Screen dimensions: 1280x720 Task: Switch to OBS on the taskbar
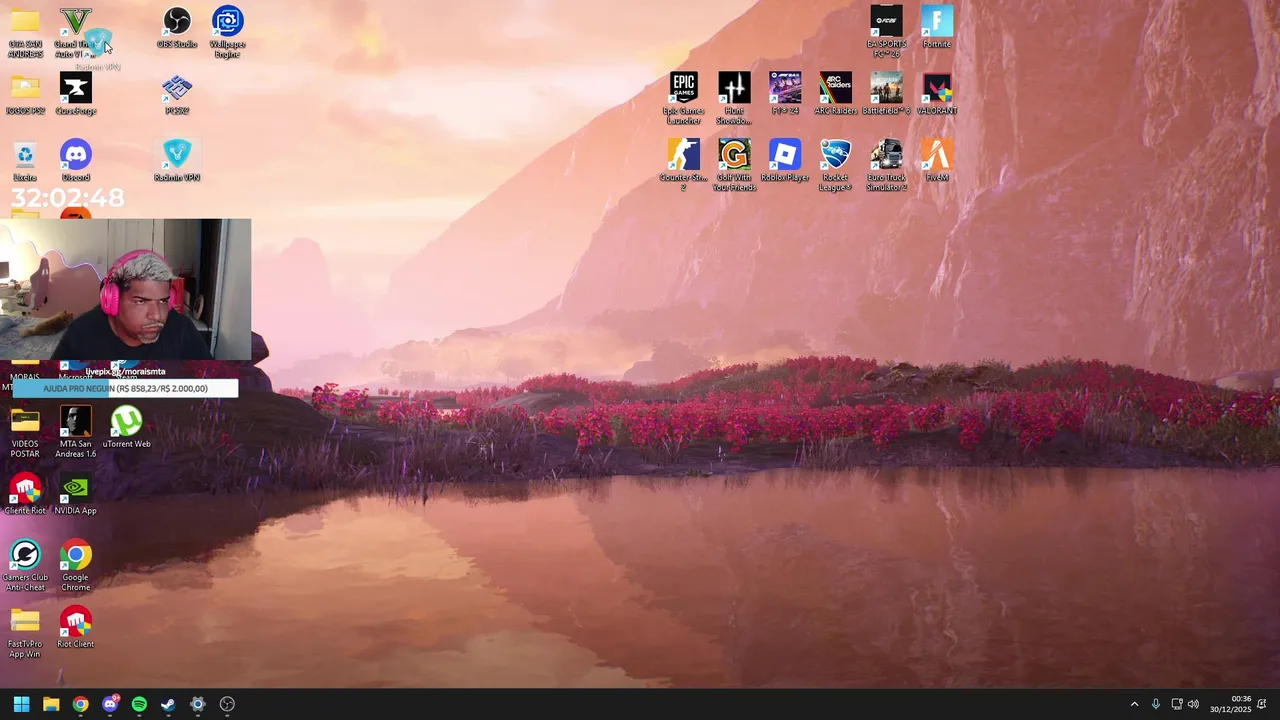click(x=227, y=704)
